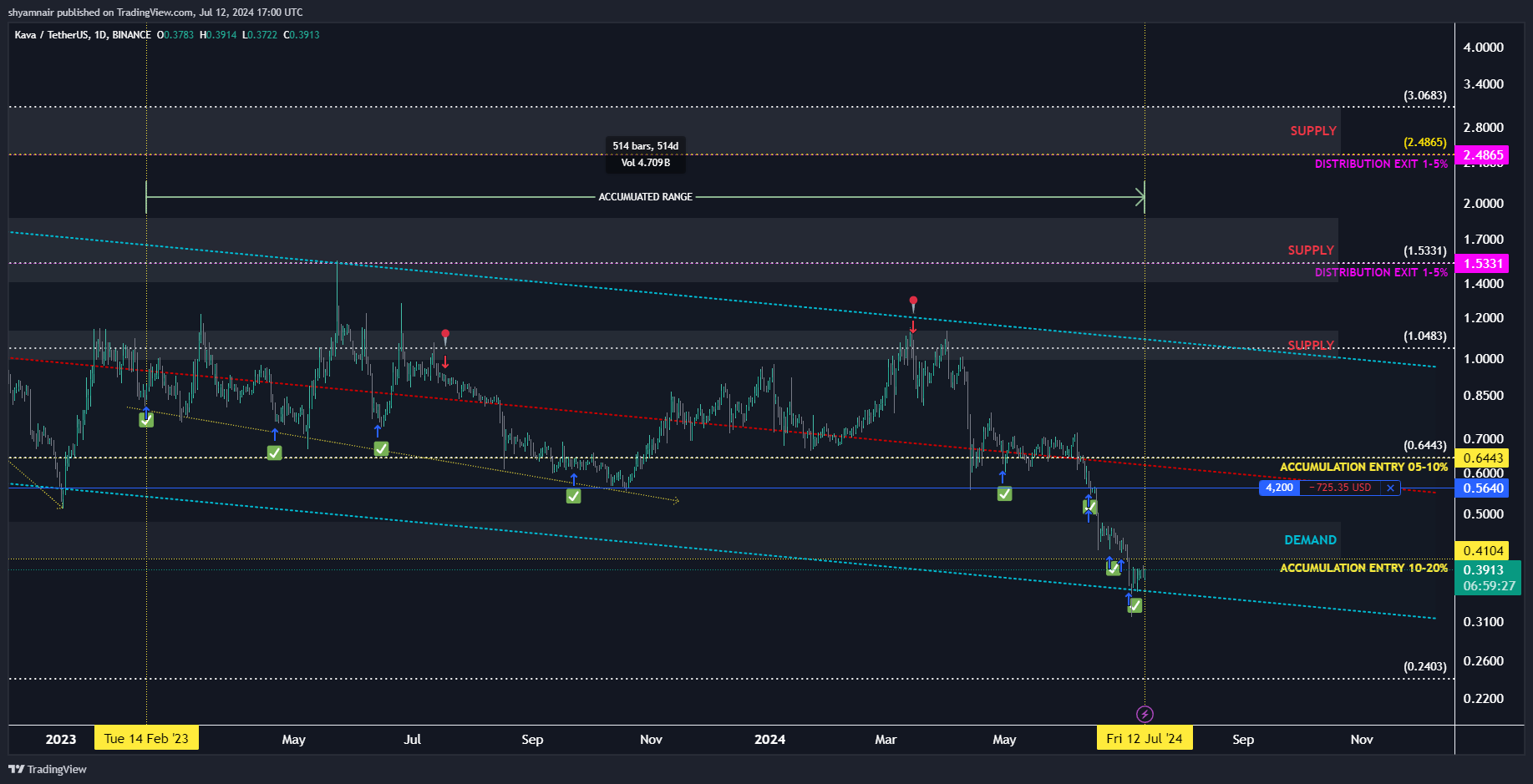Click the SUPPLY label beside (2.4865)

coord(1313,130)
